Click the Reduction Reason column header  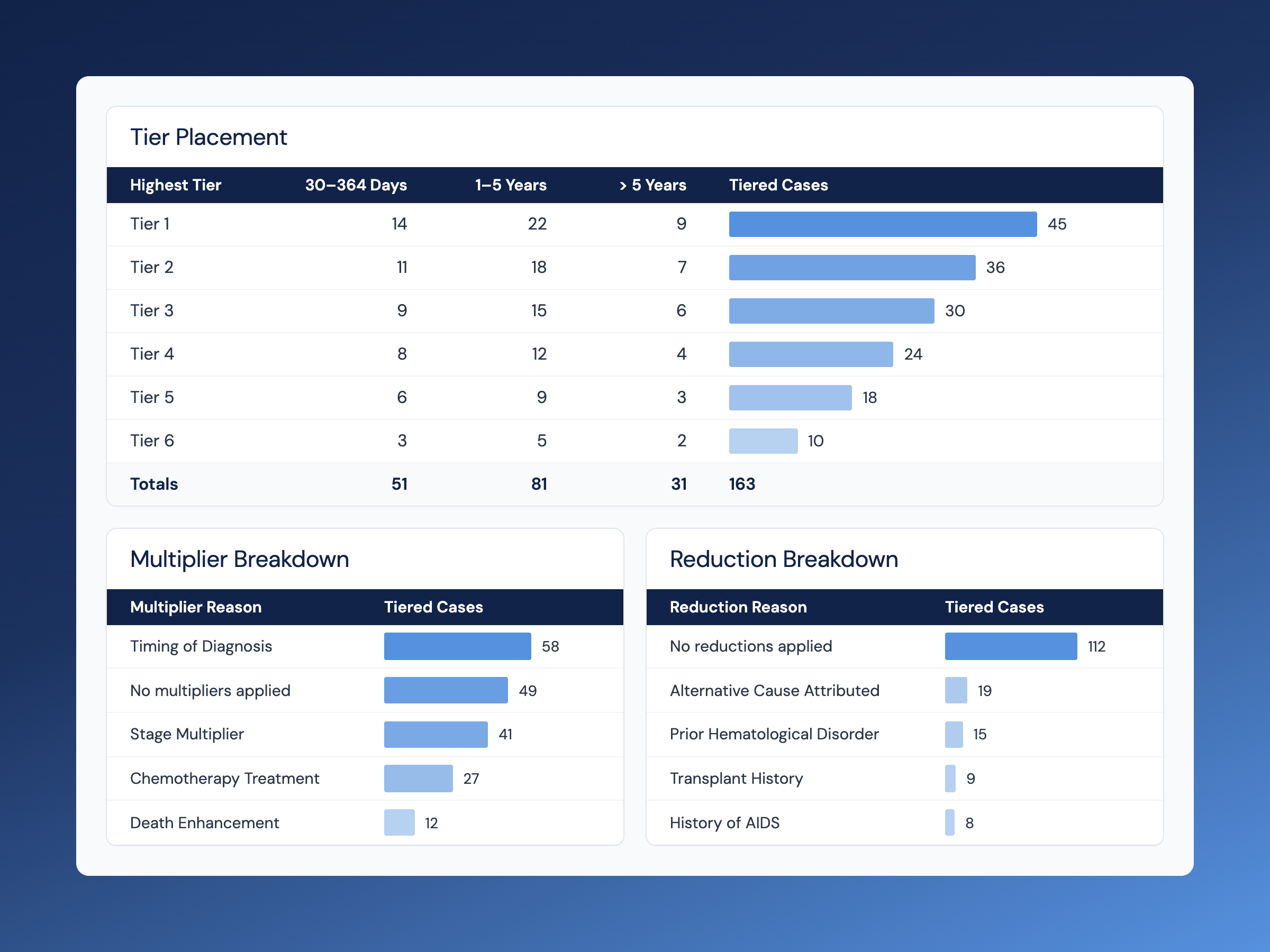coord(738,607)
